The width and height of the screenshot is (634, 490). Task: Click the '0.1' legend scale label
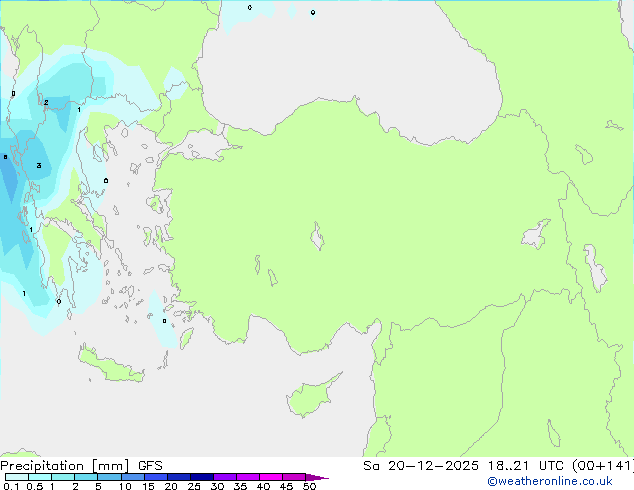11,486
